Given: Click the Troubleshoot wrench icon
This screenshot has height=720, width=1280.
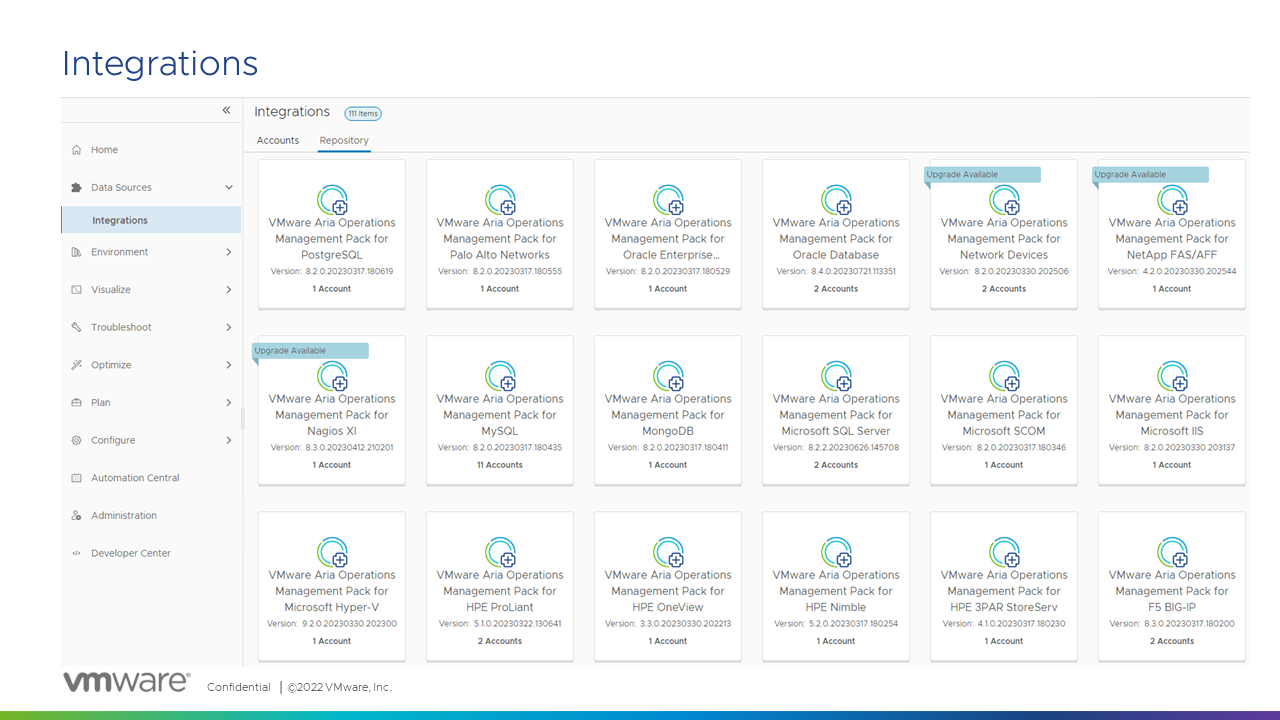Looking at the screenshot, I should pyautogui.click(x=77, y=328).
